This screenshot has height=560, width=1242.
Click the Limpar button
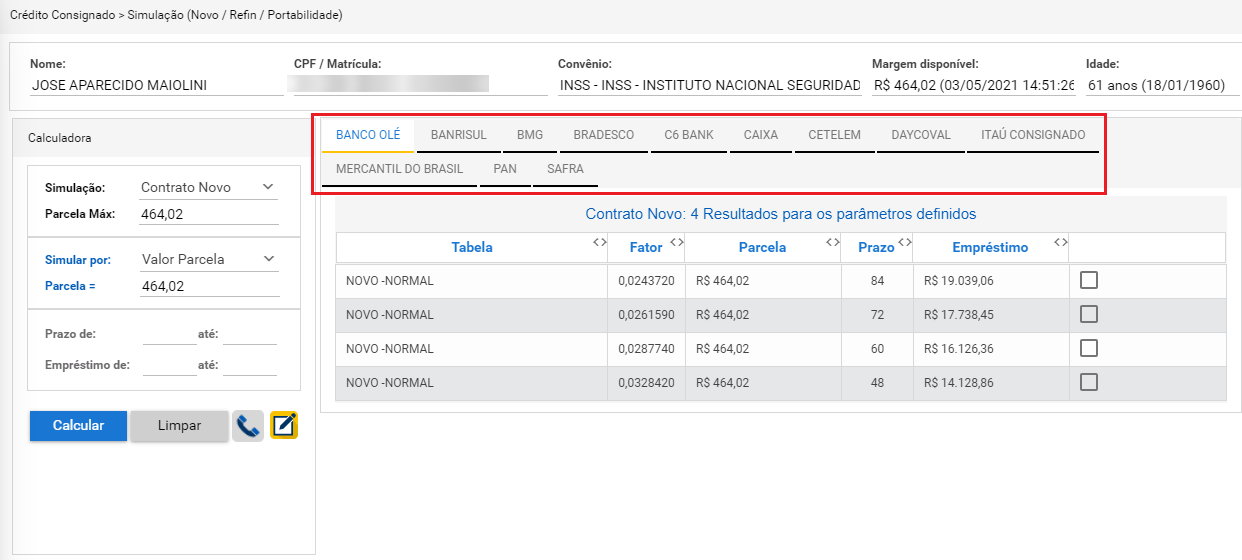point(179,426)
